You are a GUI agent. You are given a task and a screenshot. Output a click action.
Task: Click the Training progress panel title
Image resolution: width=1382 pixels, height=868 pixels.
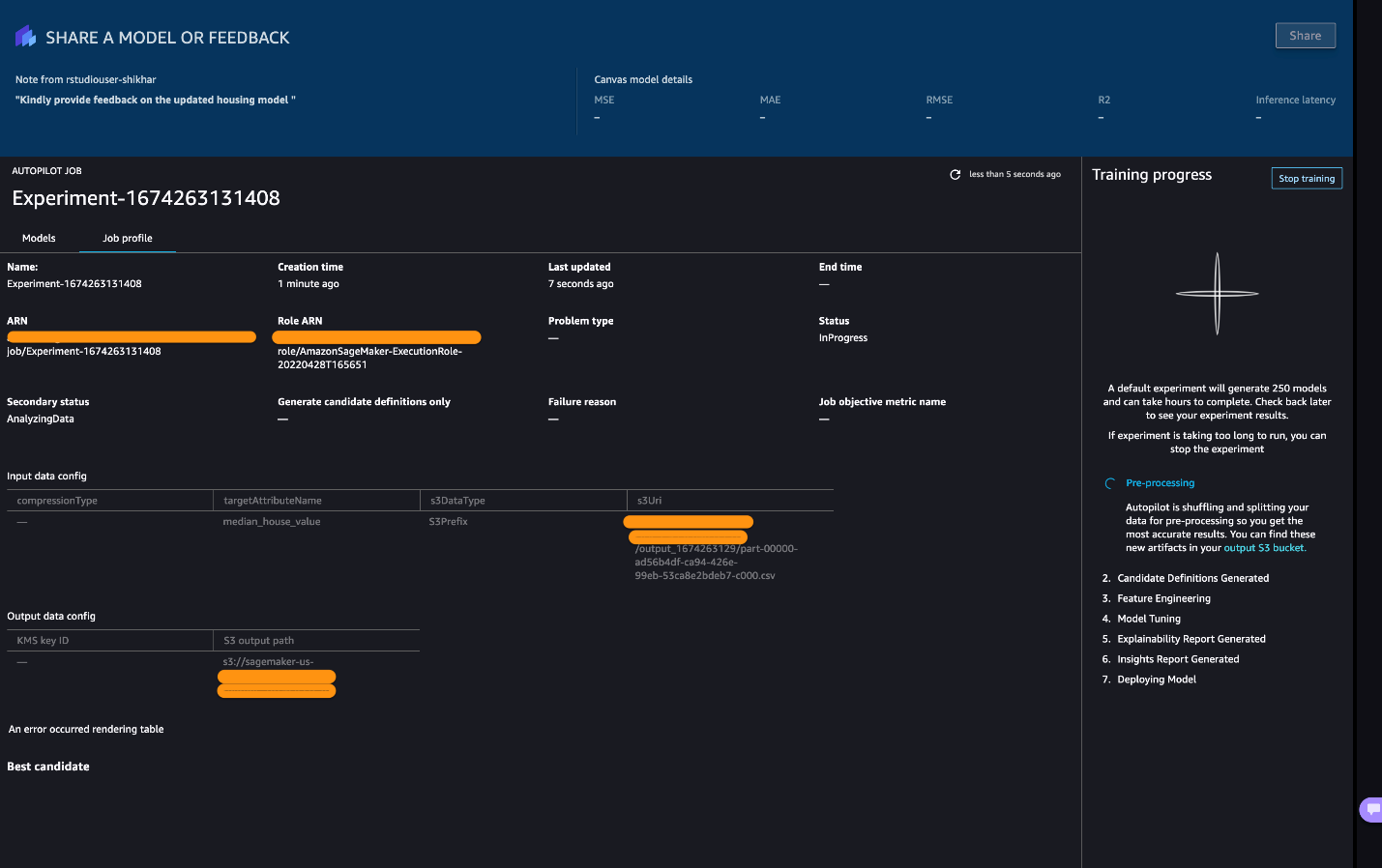coord(1152,175)
